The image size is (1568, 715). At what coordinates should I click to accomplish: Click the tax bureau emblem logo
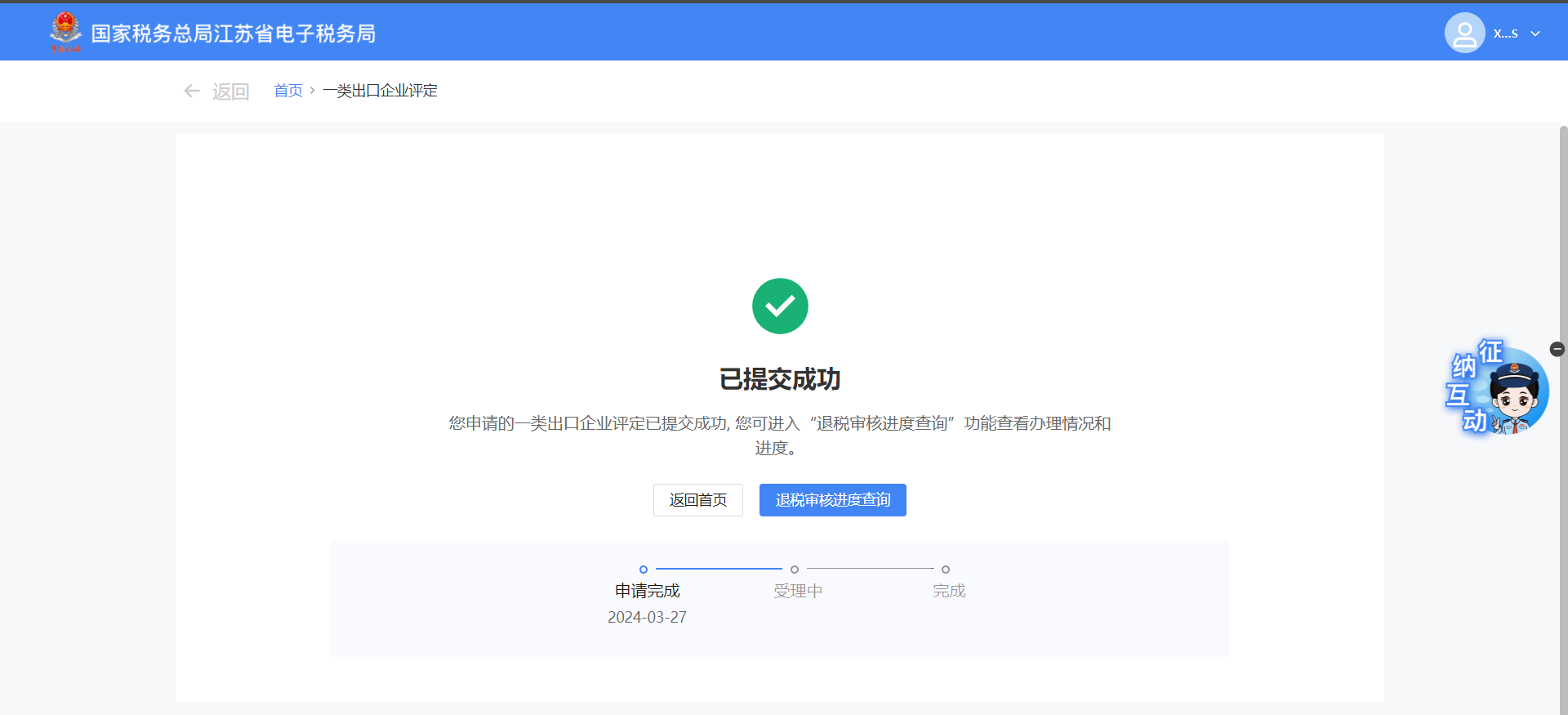click(x=65, y=33)
